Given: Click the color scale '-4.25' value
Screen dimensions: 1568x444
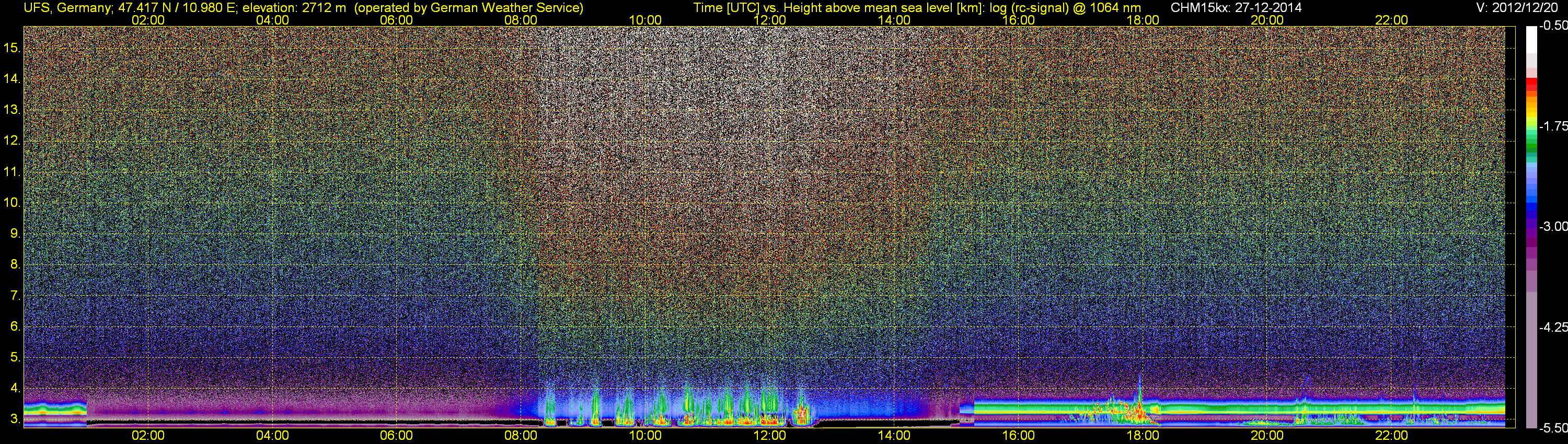Looking at the screenshot, I should [1553, 327].
